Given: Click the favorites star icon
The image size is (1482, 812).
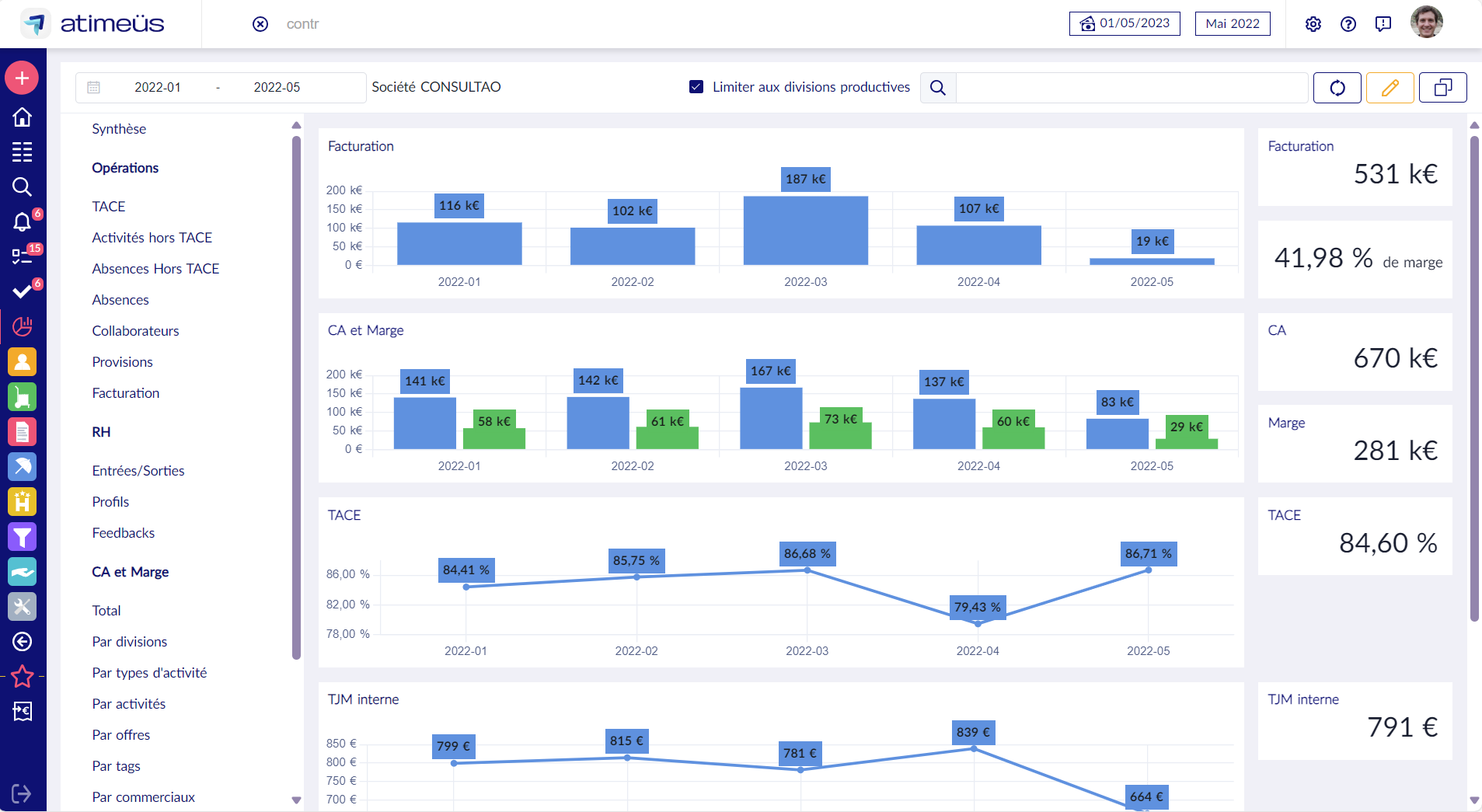Looking at the screenshot, I should pos(22,677).
